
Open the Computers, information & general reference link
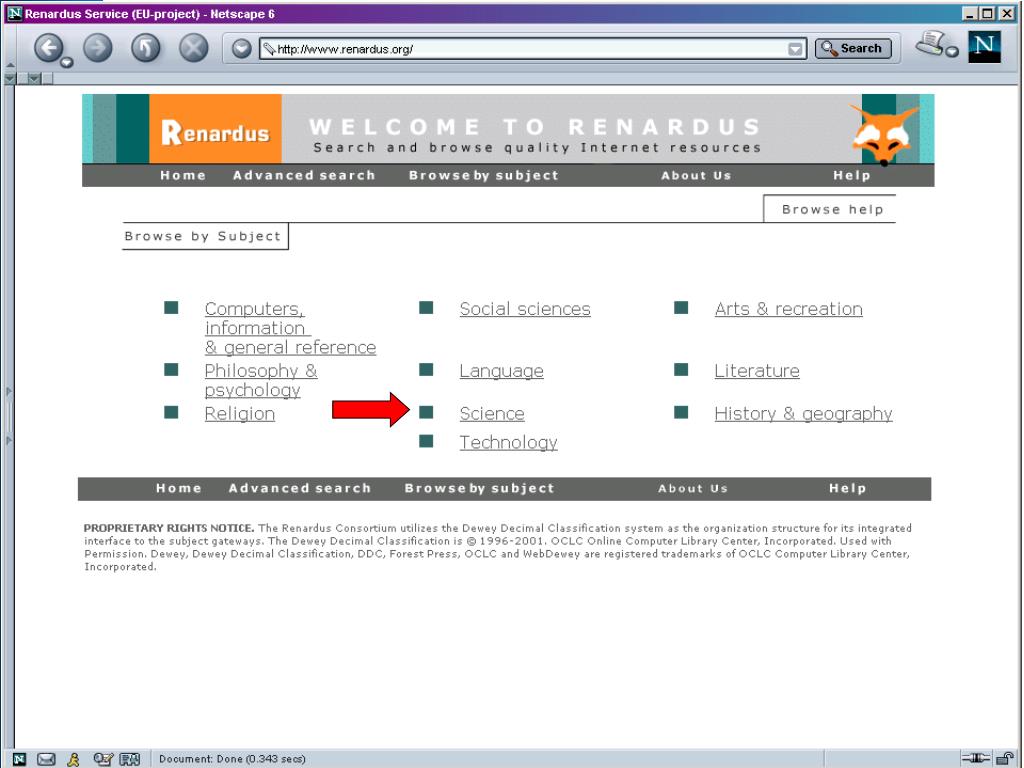(291, 328)
